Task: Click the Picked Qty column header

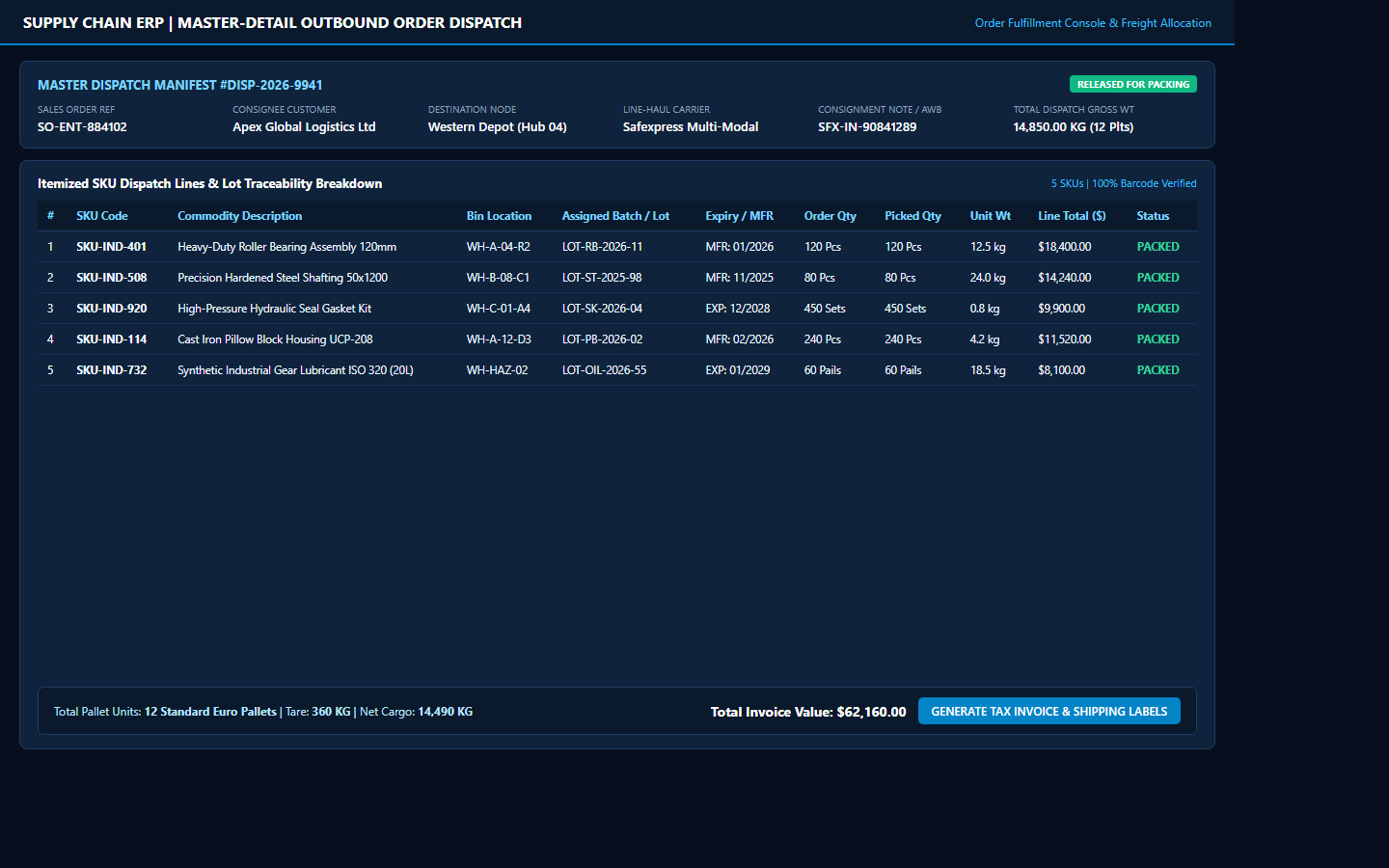Action: pyautogui.click(x=912, y=216)
